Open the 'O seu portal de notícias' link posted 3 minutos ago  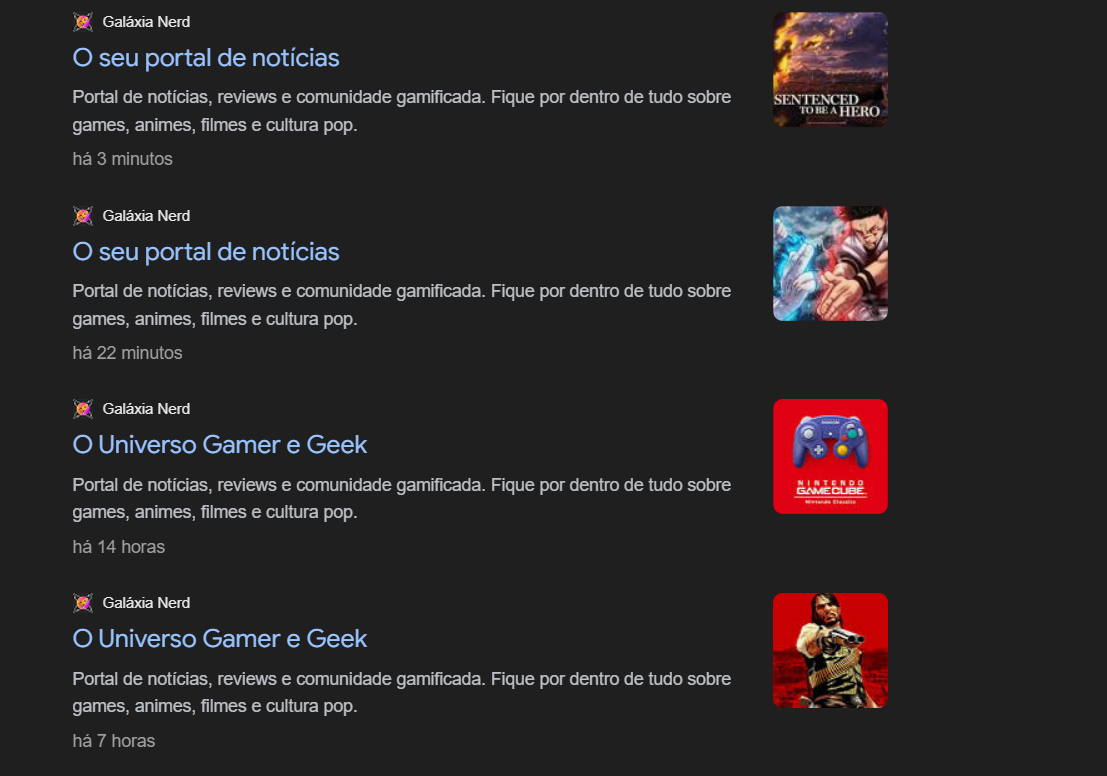point(205,58)
